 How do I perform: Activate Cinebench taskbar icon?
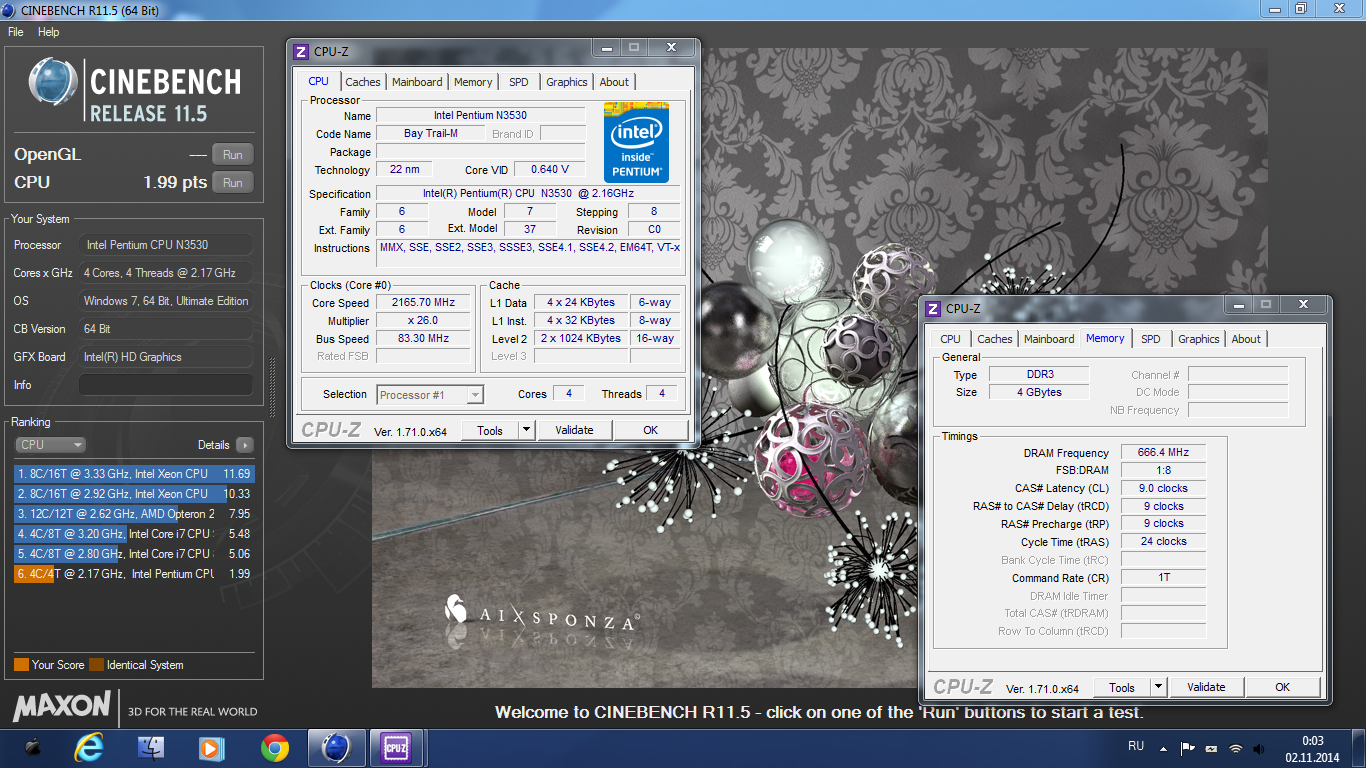337,748
